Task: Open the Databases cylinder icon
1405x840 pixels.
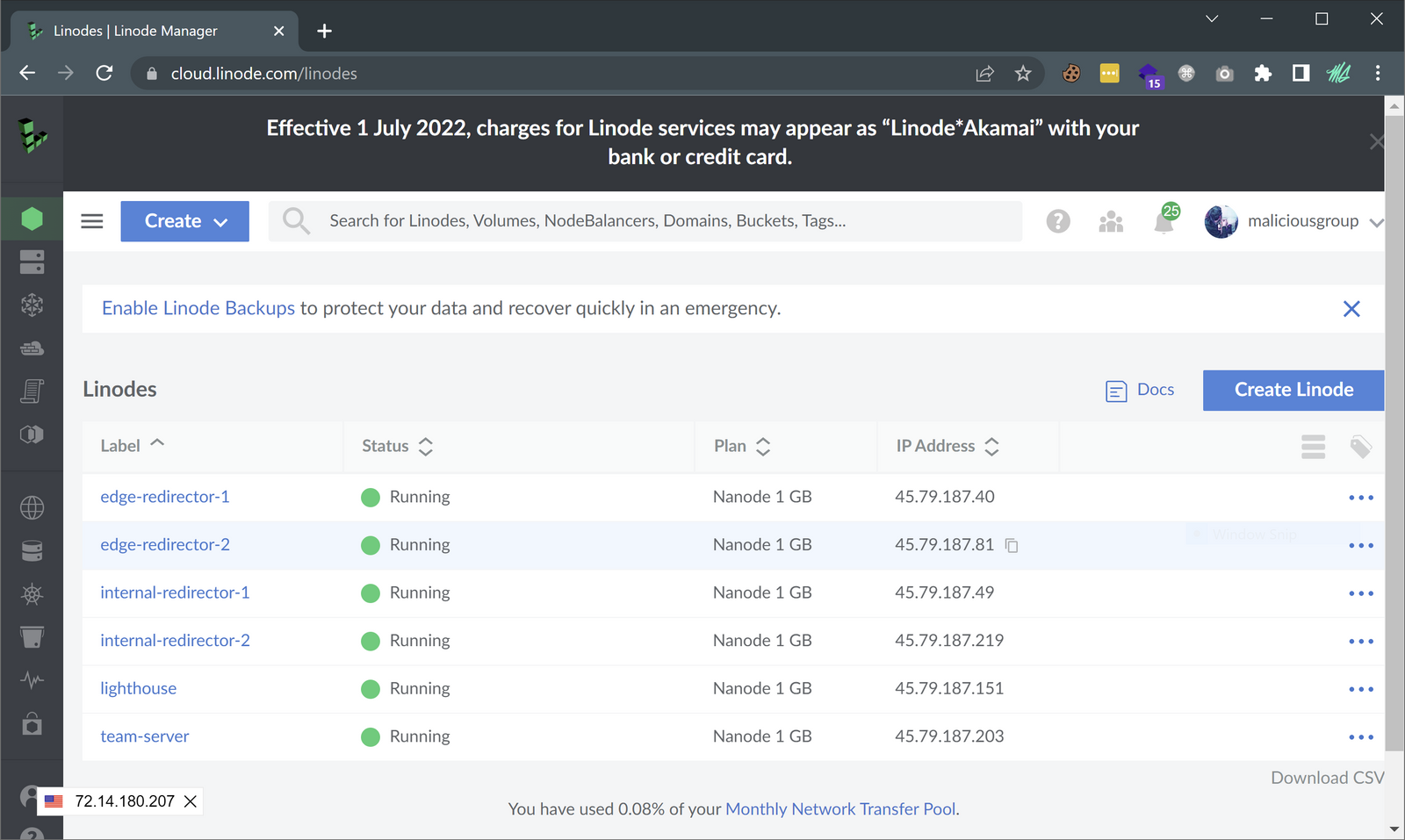Action: (32, 550)
